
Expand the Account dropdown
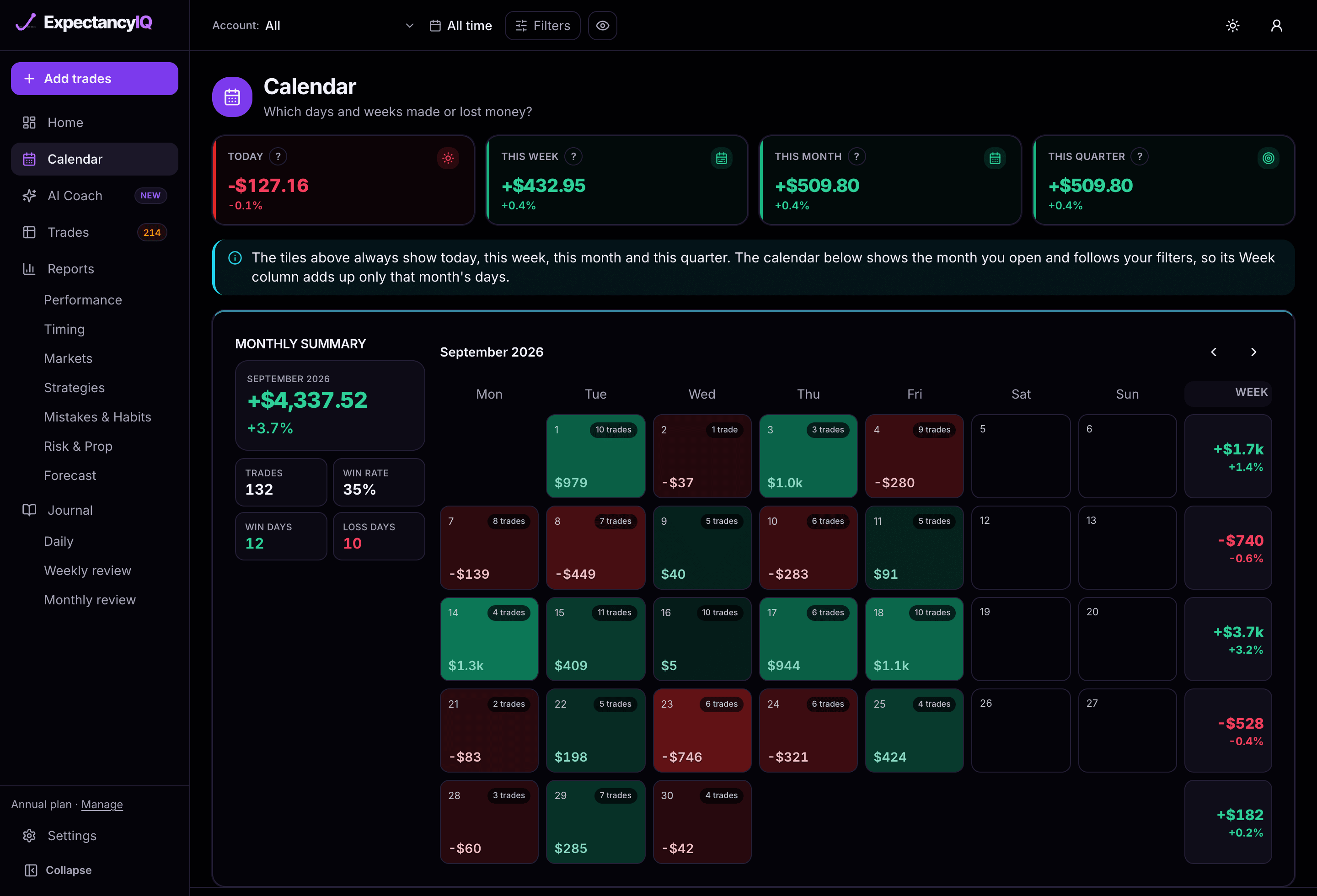[x=313, y=26]
